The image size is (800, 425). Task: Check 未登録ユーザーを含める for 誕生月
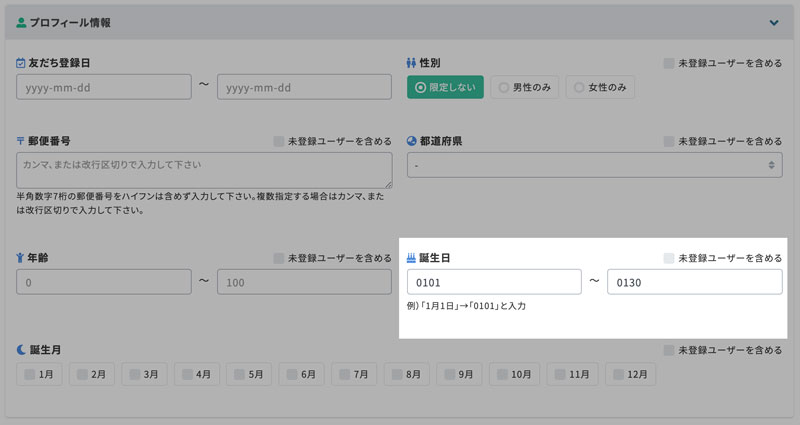point(669,350)
